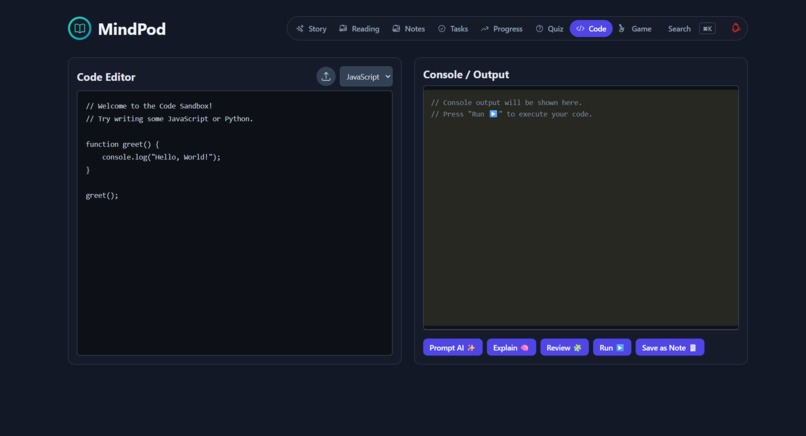Open the MindPod home title

pos(132,29)
